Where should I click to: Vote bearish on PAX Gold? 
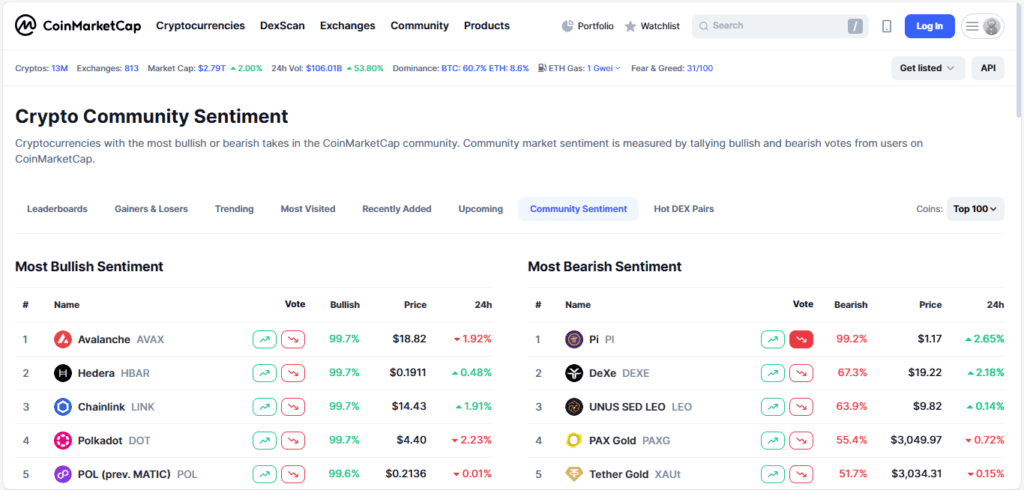tap(801, 440)
